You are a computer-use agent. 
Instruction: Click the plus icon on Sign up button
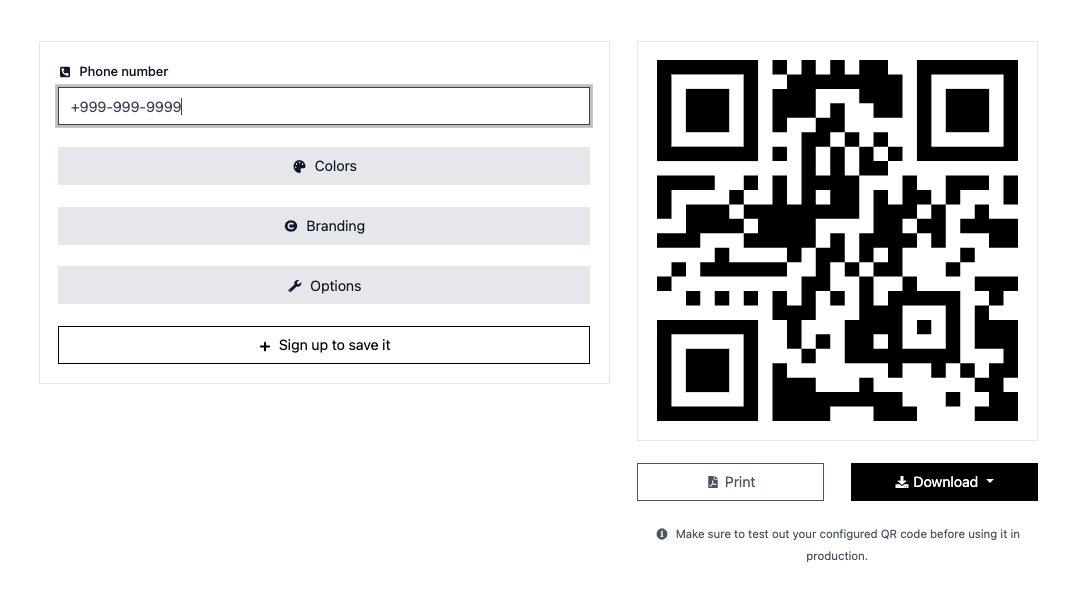(263, 344)
